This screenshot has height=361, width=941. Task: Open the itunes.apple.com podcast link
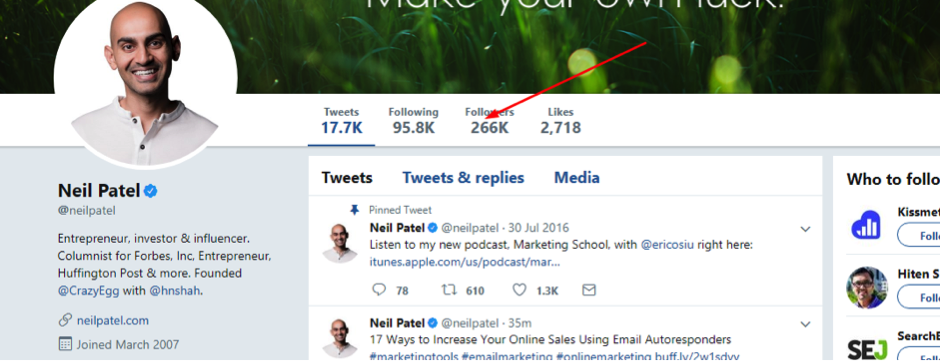coord(465,262)
